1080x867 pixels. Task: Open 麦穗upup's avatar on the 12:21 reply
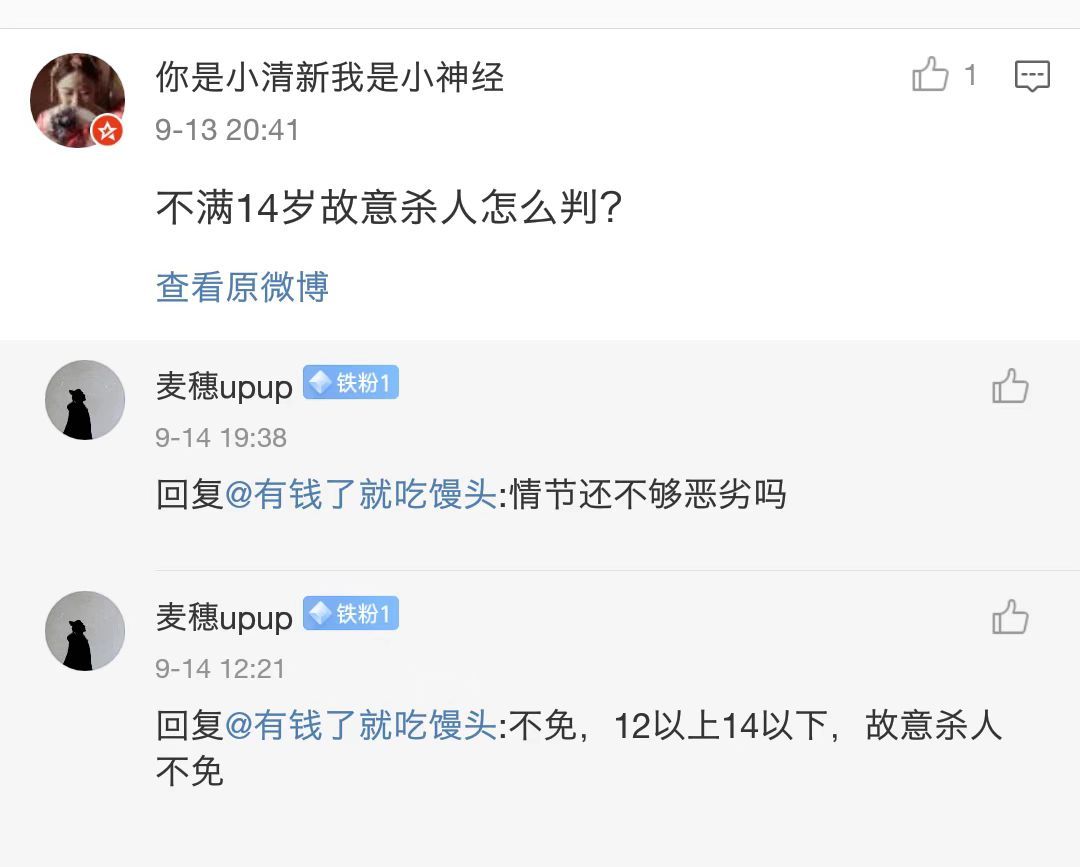85,631
